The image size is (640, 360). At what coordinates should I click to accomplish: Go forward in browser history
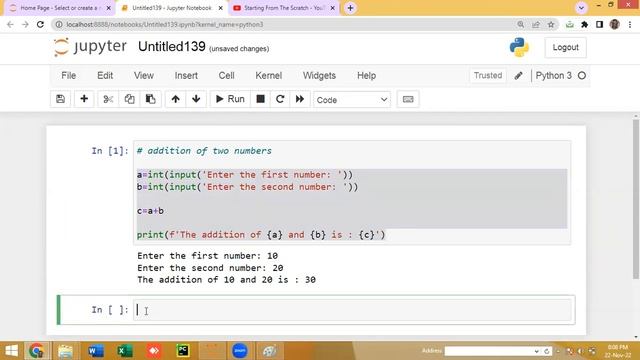pyautogui.click(x=25, y=24)
